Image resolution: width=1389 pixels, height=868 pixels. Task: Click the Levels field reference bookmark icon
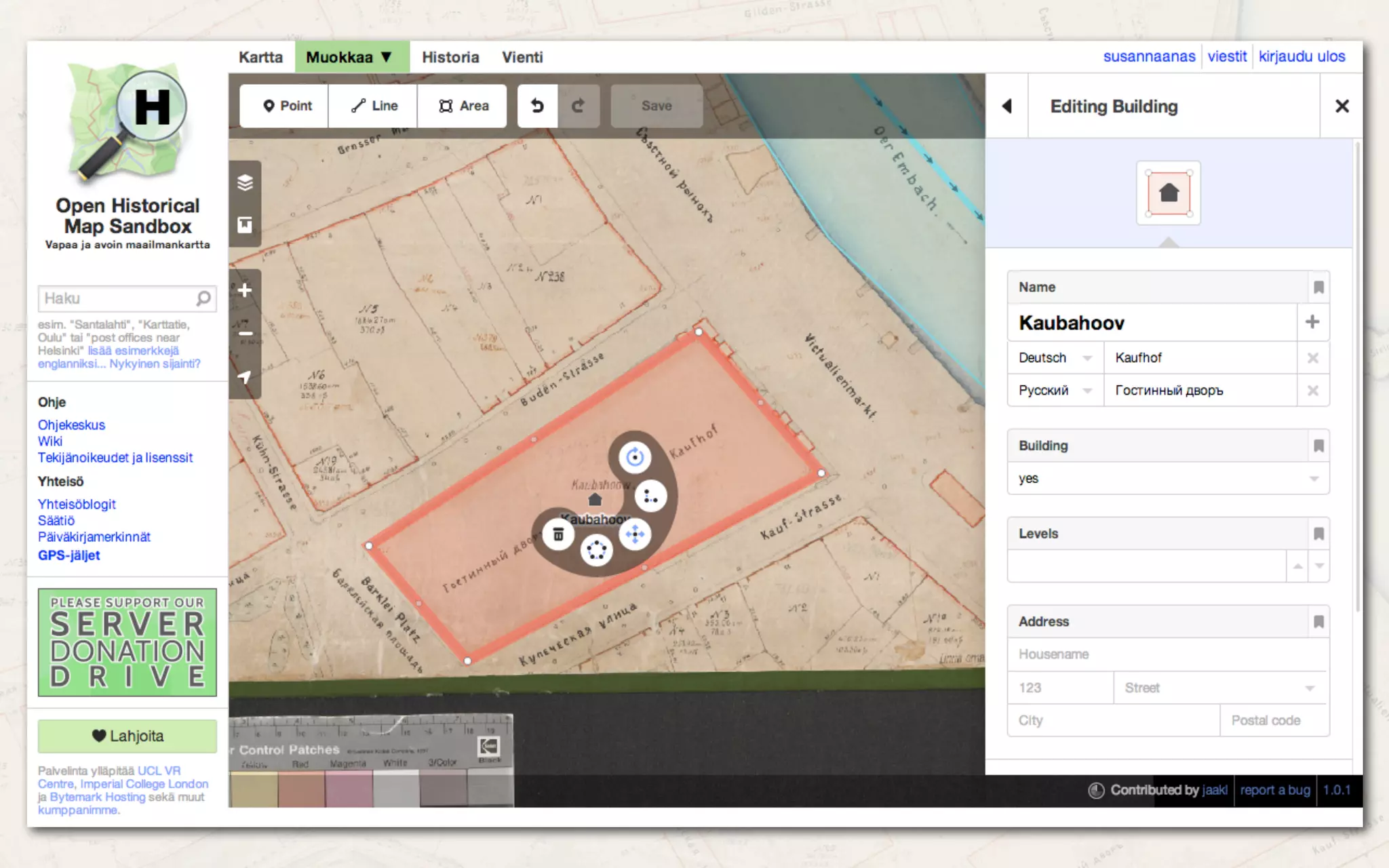click(1318, 534)
